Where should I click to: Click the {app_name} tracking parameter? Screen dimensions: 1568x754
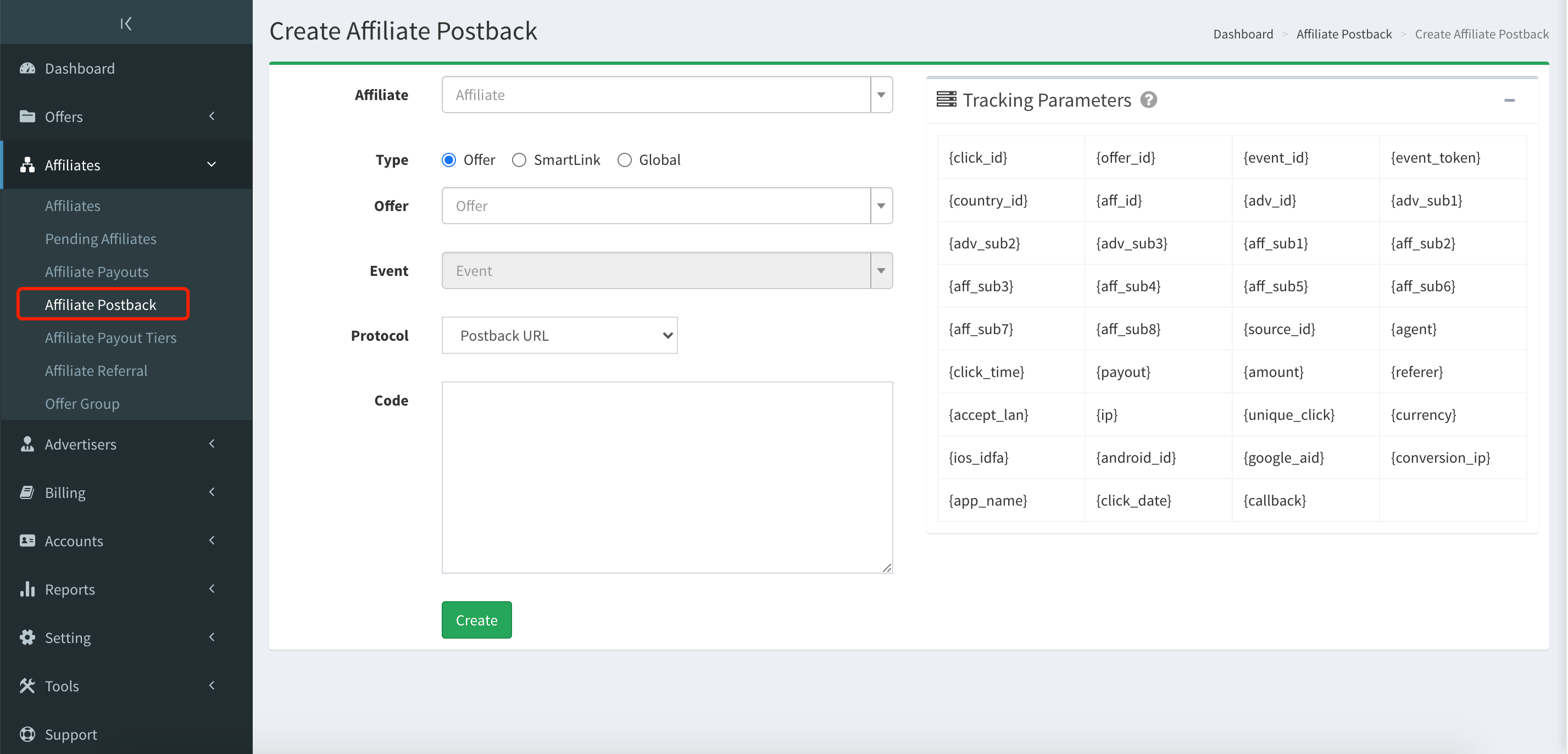tap(988, 500)
